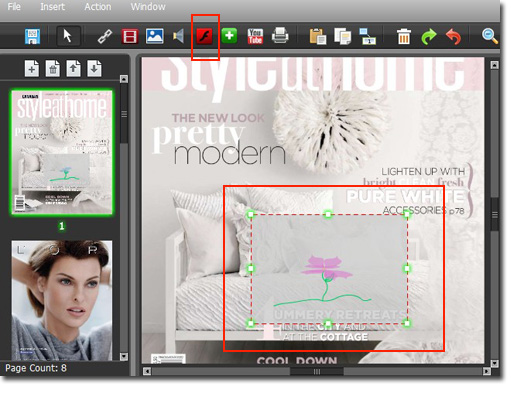Insert a movie with film icon
This screenshot has height=400, width=526.
tap(129, 36)
